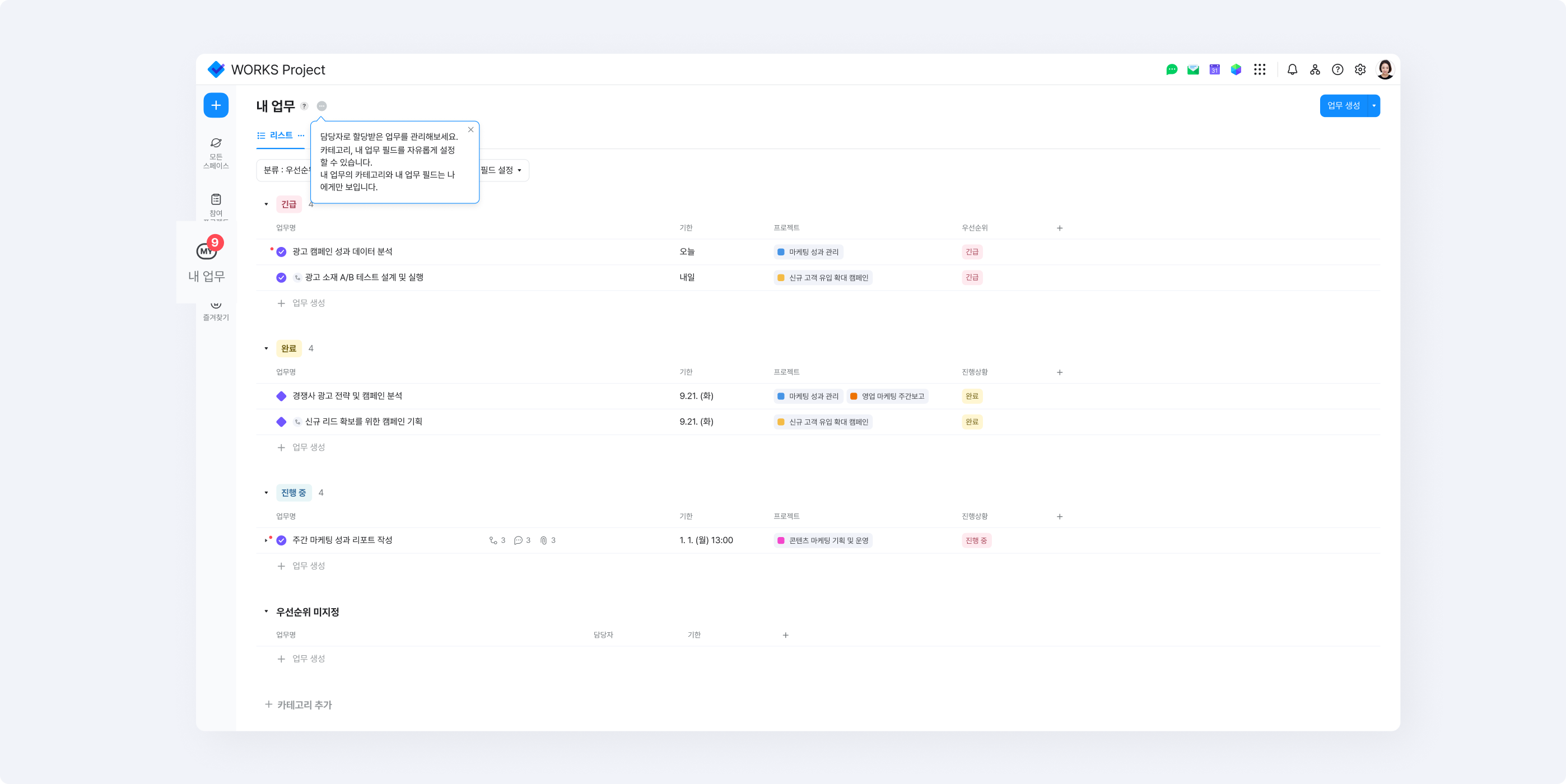This screenshot has height=784, width=1566.
Task: Click the blue plus create button in sidebar
Action: coord(216,105)
